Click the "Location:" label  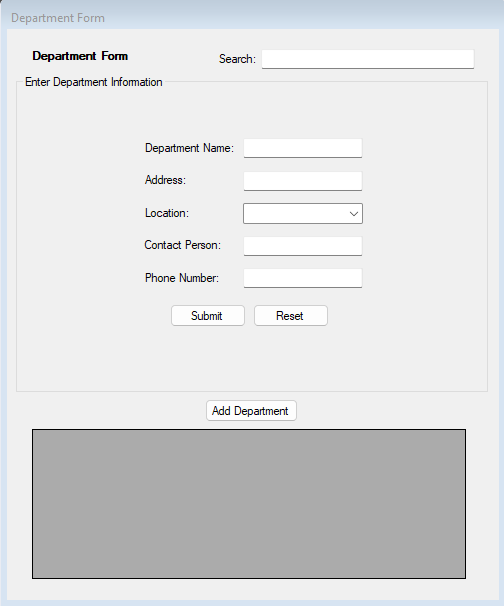pos(167,213)
